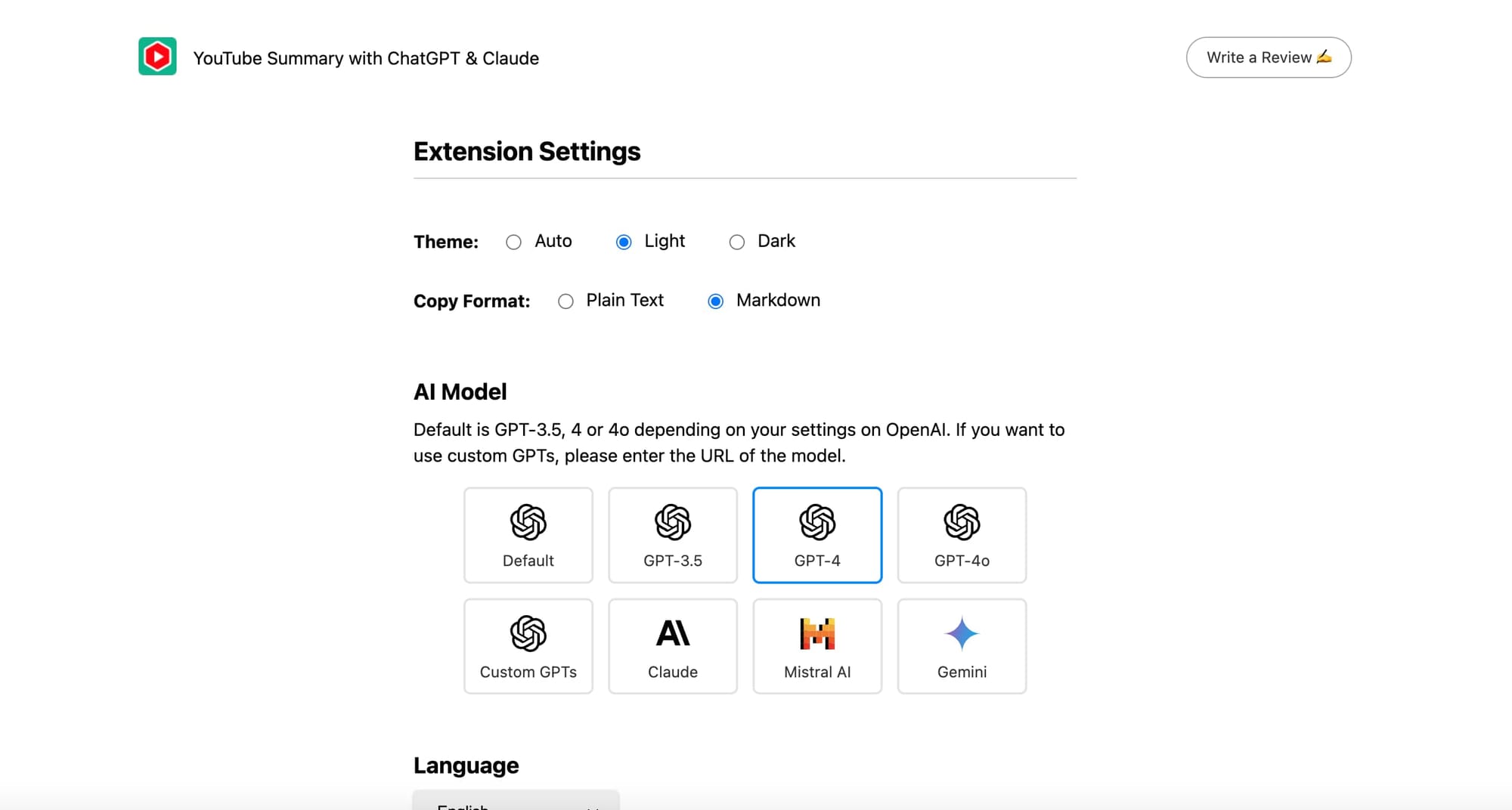Click the Extension Settings heading
Image resolution: width=1512 pixels, height=810 pixels.
point(527,151)
